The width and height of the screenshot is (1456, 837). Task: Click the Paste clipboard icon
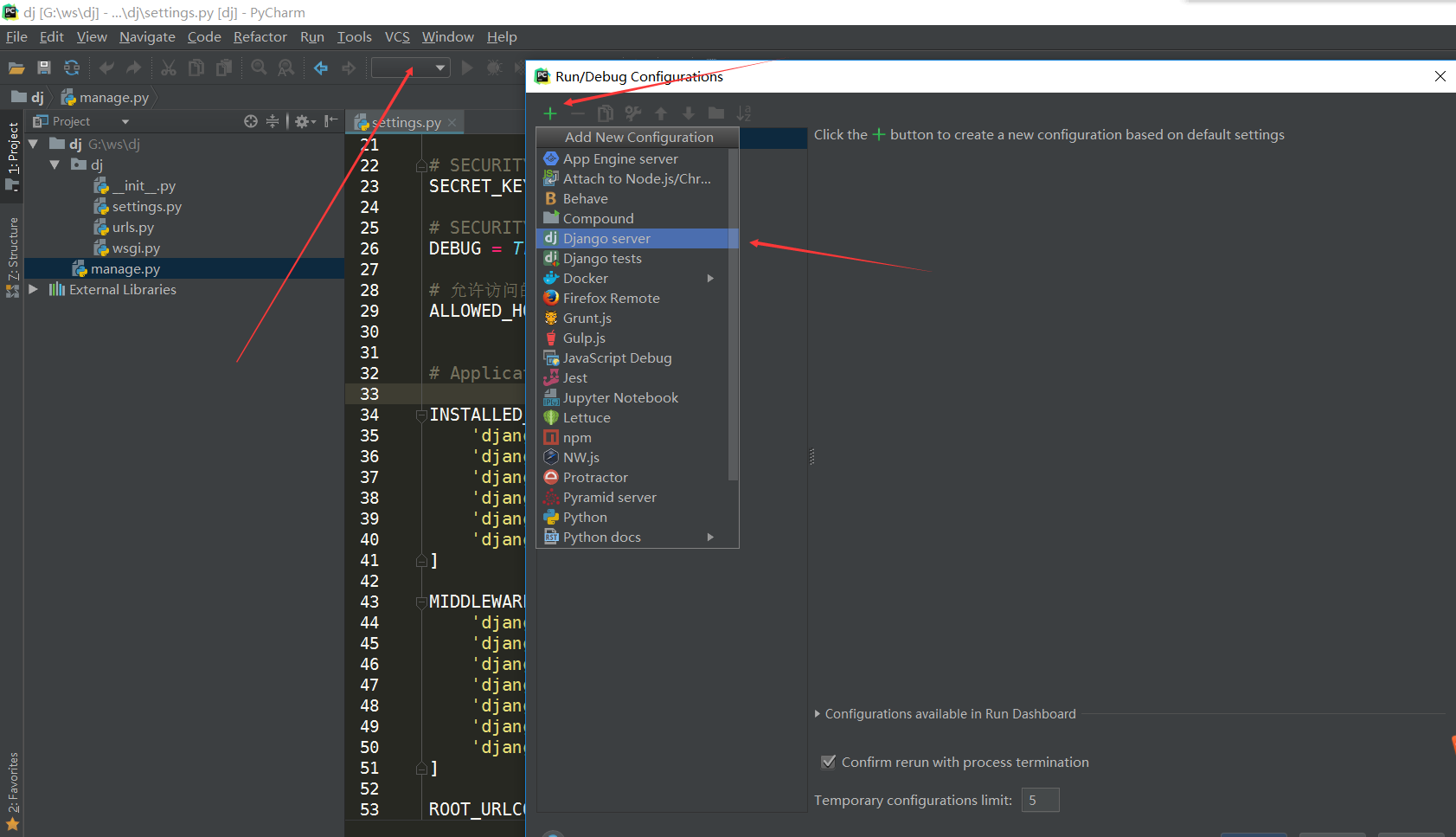coord(224,68)
